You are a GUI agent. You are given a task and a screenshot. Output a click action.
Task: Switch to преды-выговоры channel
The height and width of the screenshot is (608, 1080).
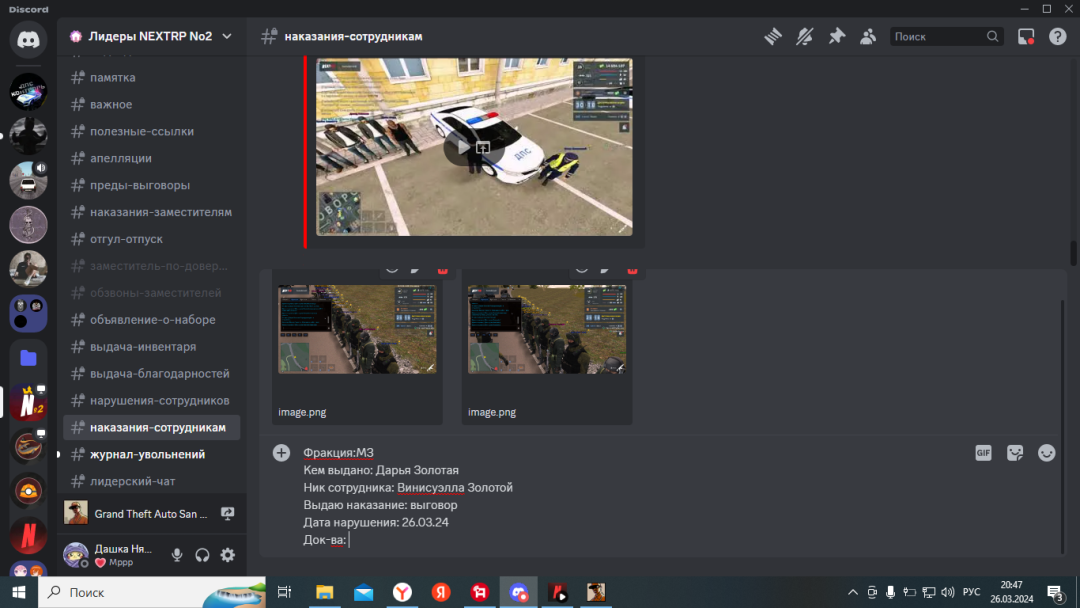point(152,185)
